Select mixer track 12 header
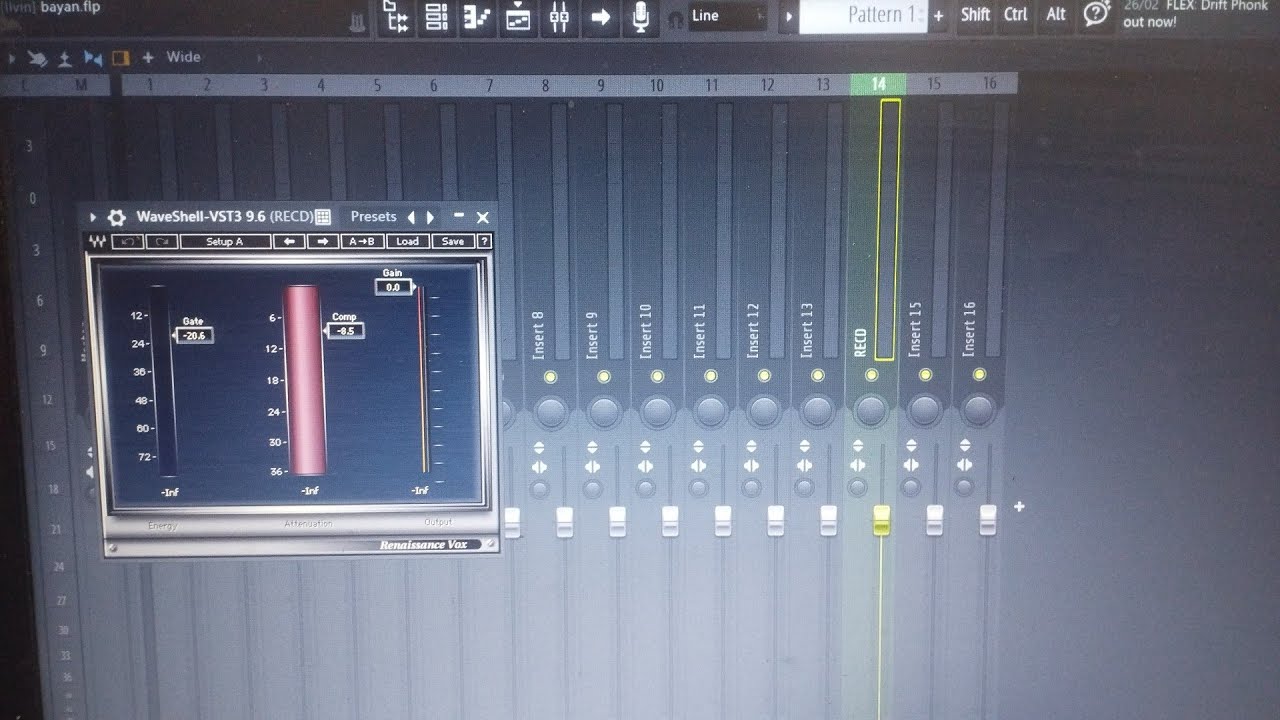1280x720 pixels. click(768, 85)
